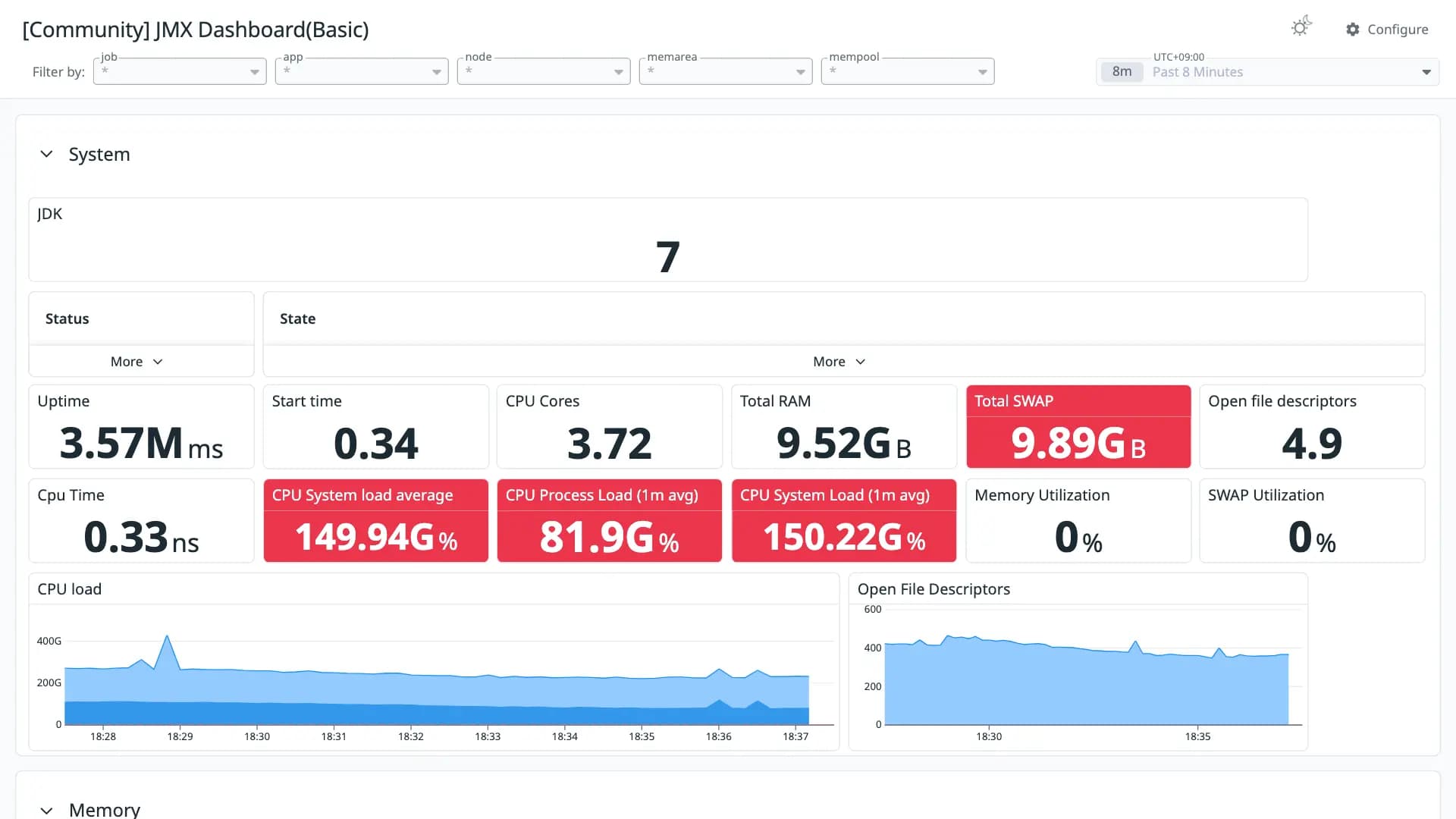This screenshot has width=1456, height=819.
Task: Click the System section heading
Action: click(x=99, y=154)
